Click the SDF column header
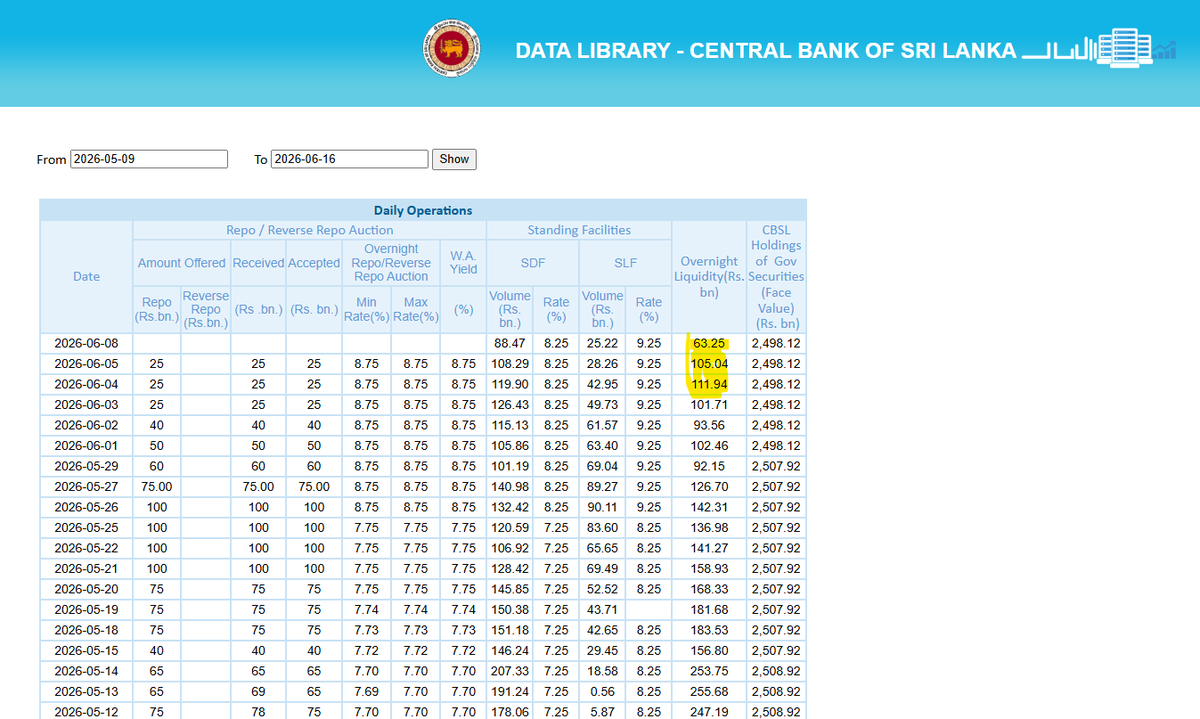This screenshot has width=1200, height=719. coord(533,262)
